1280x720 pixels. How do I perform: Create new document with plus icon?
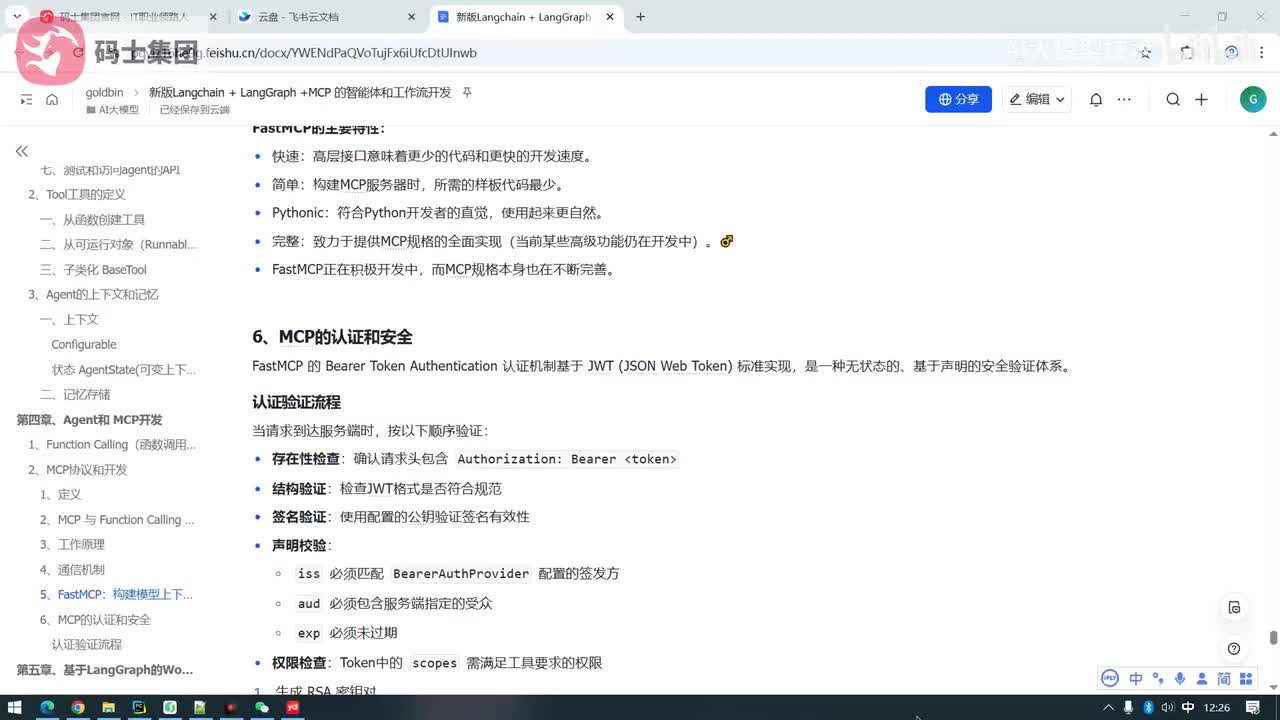[x=1201, y=99]
